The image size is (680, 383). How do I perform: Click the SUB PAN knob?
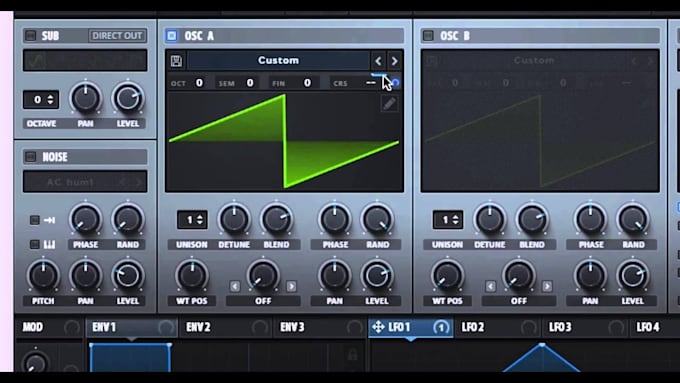85,98
